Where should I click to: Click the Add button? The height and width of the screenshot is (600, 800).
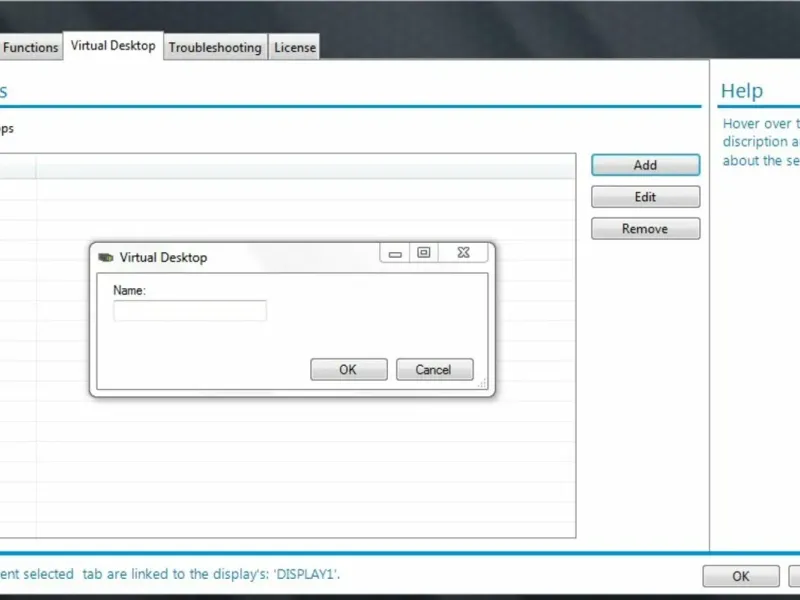645,165
